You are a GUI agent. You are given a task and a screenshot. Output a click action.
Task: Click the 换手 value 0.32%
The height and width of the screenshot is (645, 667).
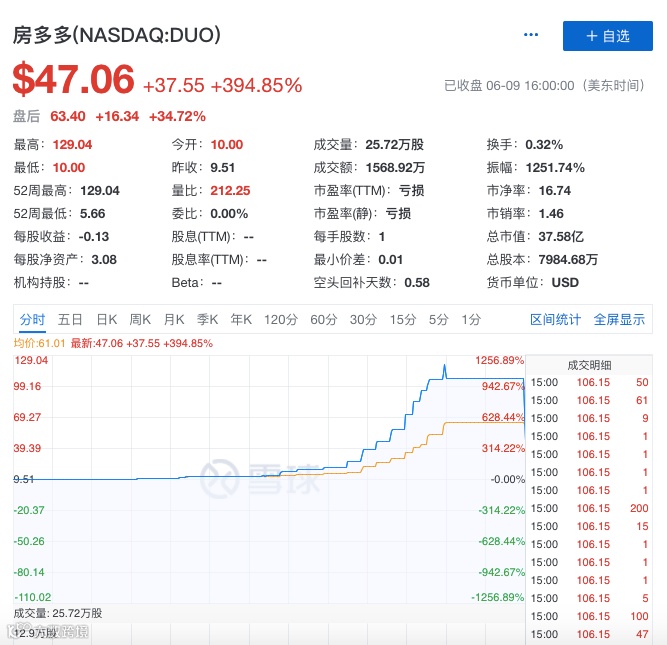coord(544,145)
